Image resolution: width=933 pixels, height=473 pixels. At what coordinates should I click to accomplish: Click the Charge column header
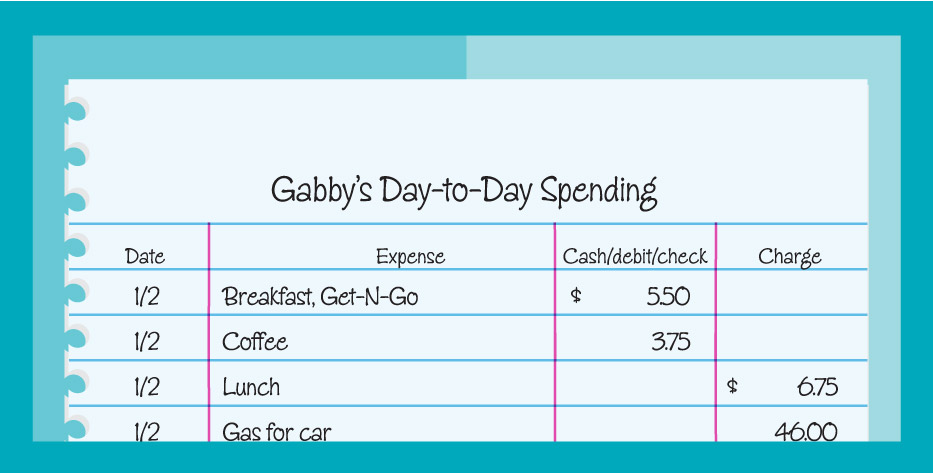(x=789, y=256)
